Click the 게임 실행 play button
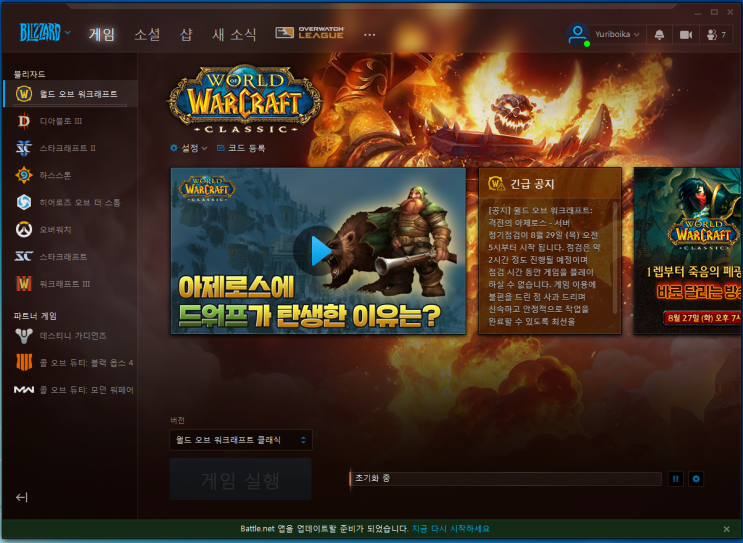This screenshot has width=743, height=543. coord(240,479)
